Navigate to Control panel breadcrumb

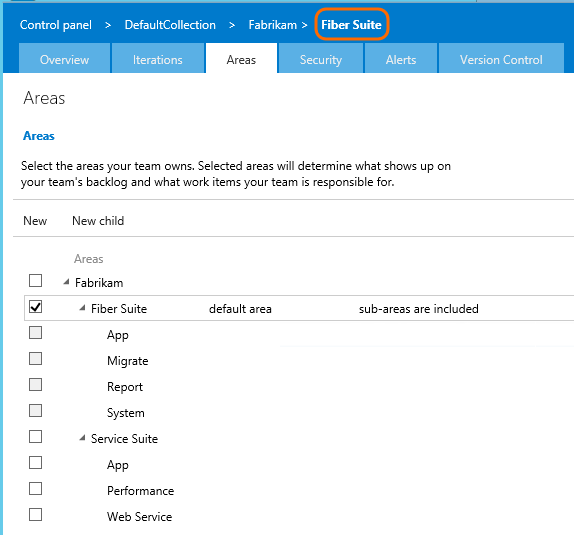(56, 25)
